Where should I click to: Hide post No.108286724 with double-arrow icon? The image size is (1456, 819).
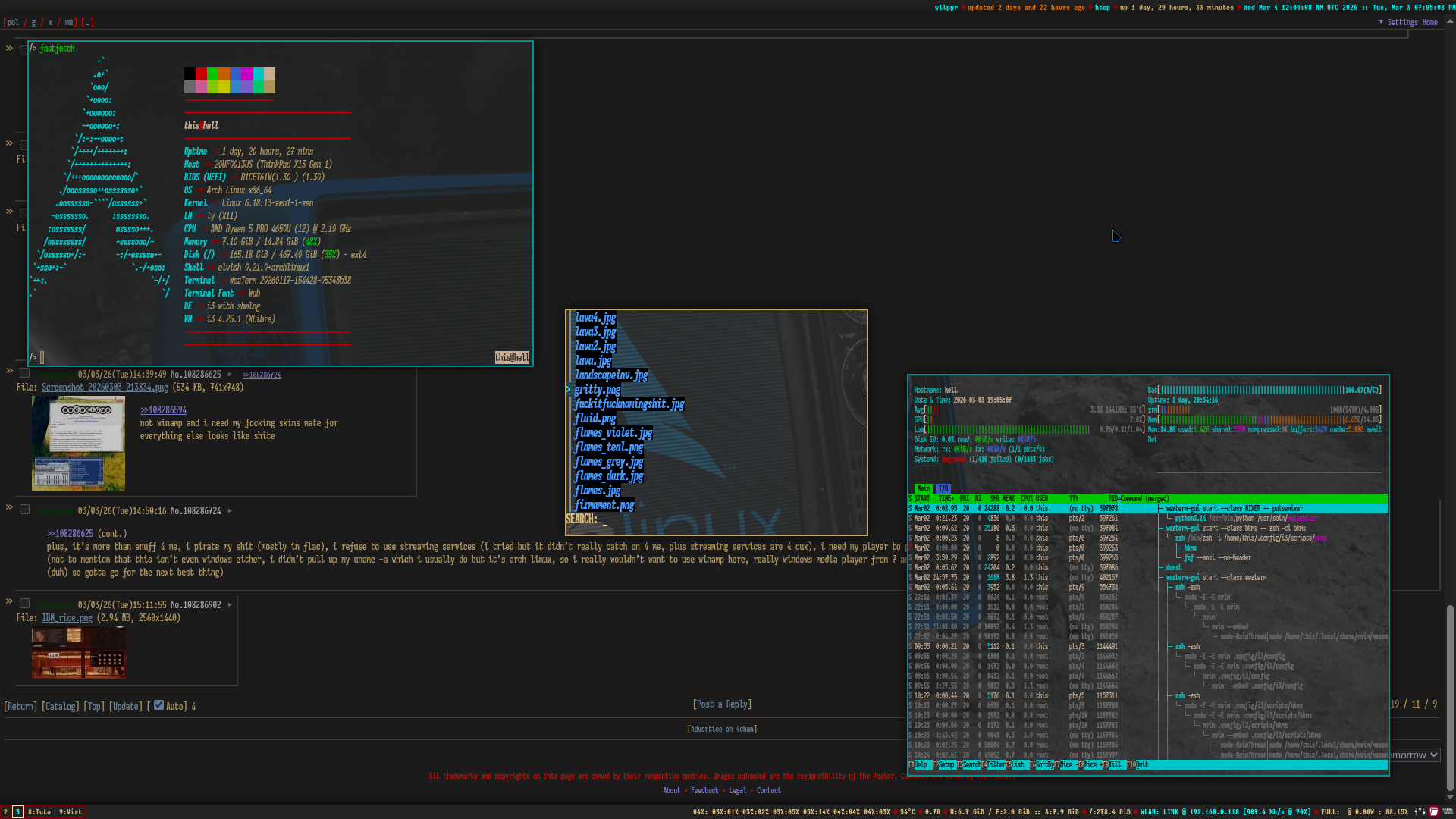pos(9,507)
